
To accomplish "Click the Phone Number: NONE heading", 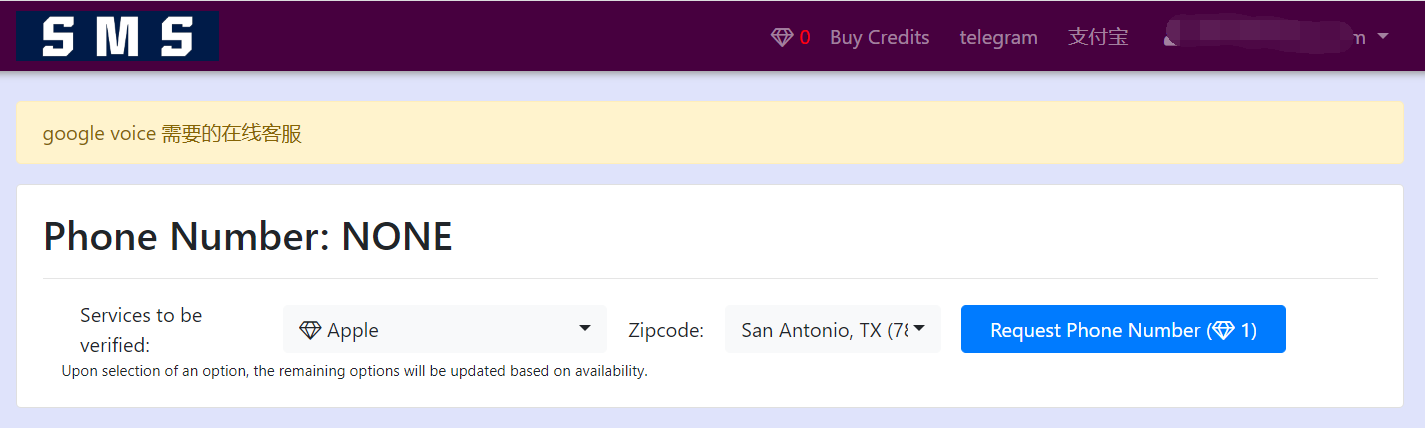I will coord(248,237).
